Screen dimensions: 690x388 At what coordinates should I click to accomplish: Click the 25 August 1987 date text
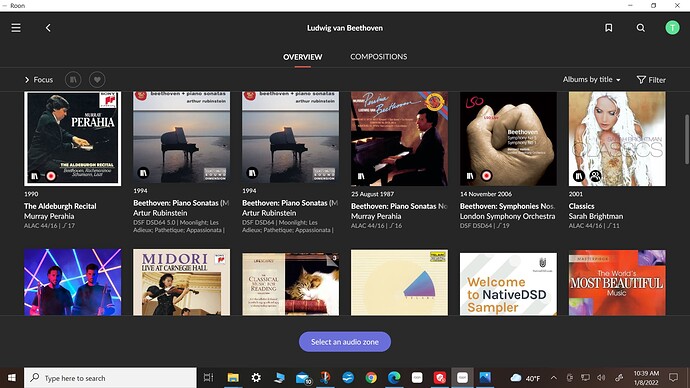pos(372,194)
